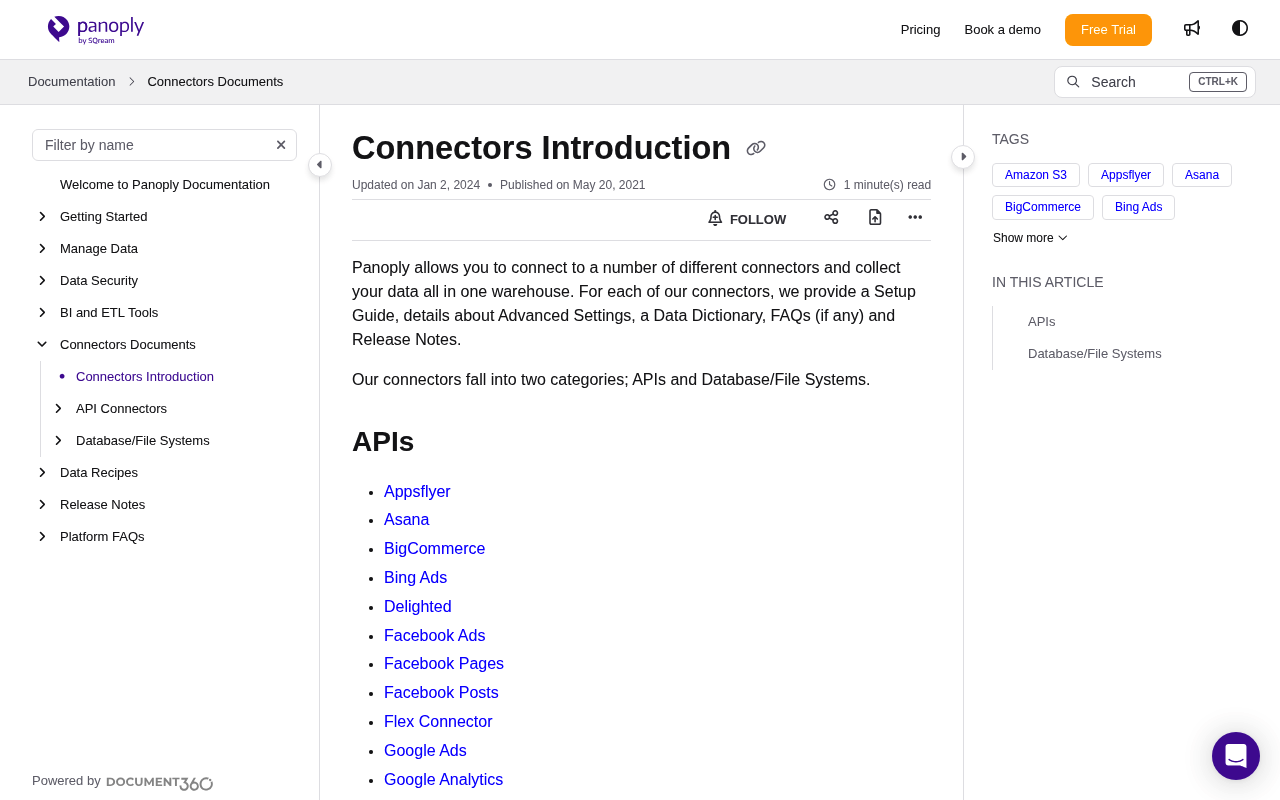Follow this article with bell icon
Image resolution: width=1280 pixels, height=800 pixels.
[747, 219]
